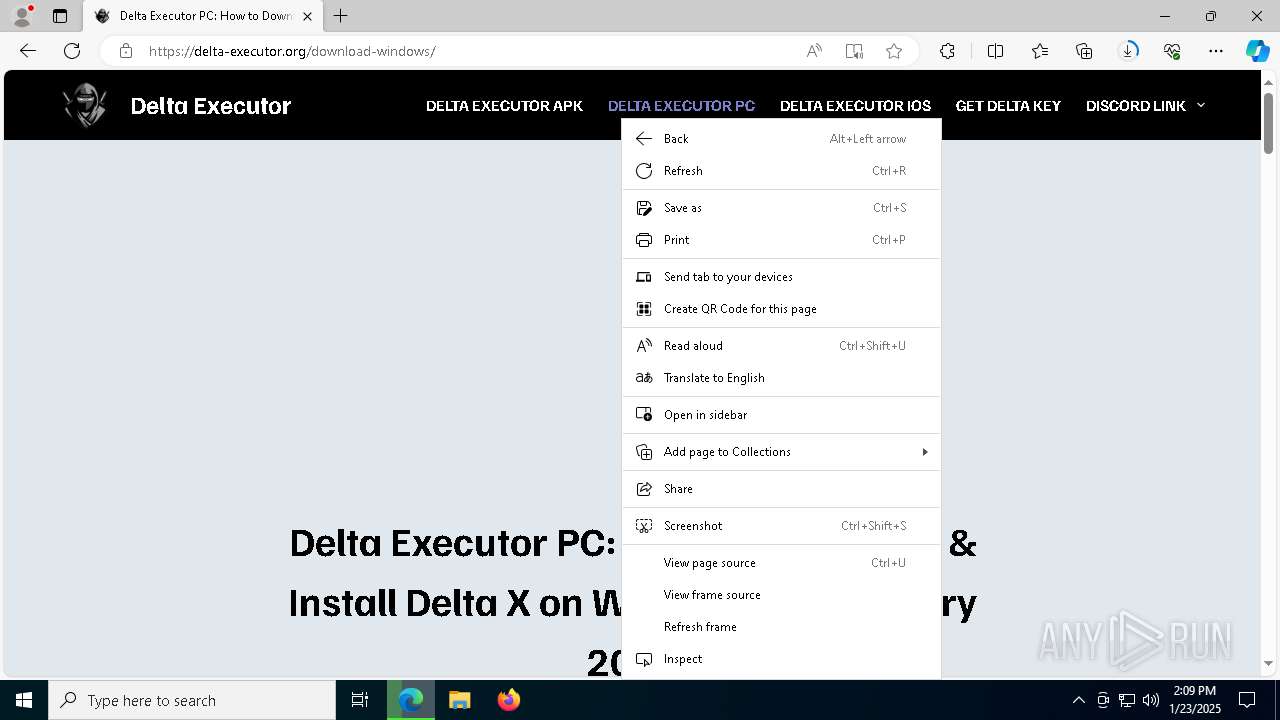Open the Tab actions menu icon
The height and width of the screenshot is (720, 1280).
coord(60,16)
